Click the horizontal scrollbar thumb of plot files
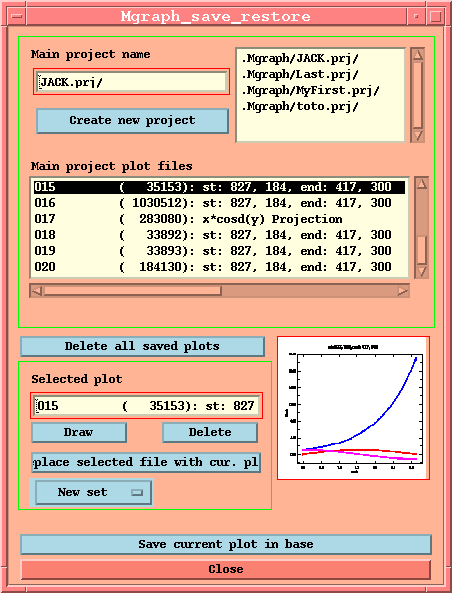Screen dimensions: 452x593 point(132,291)
